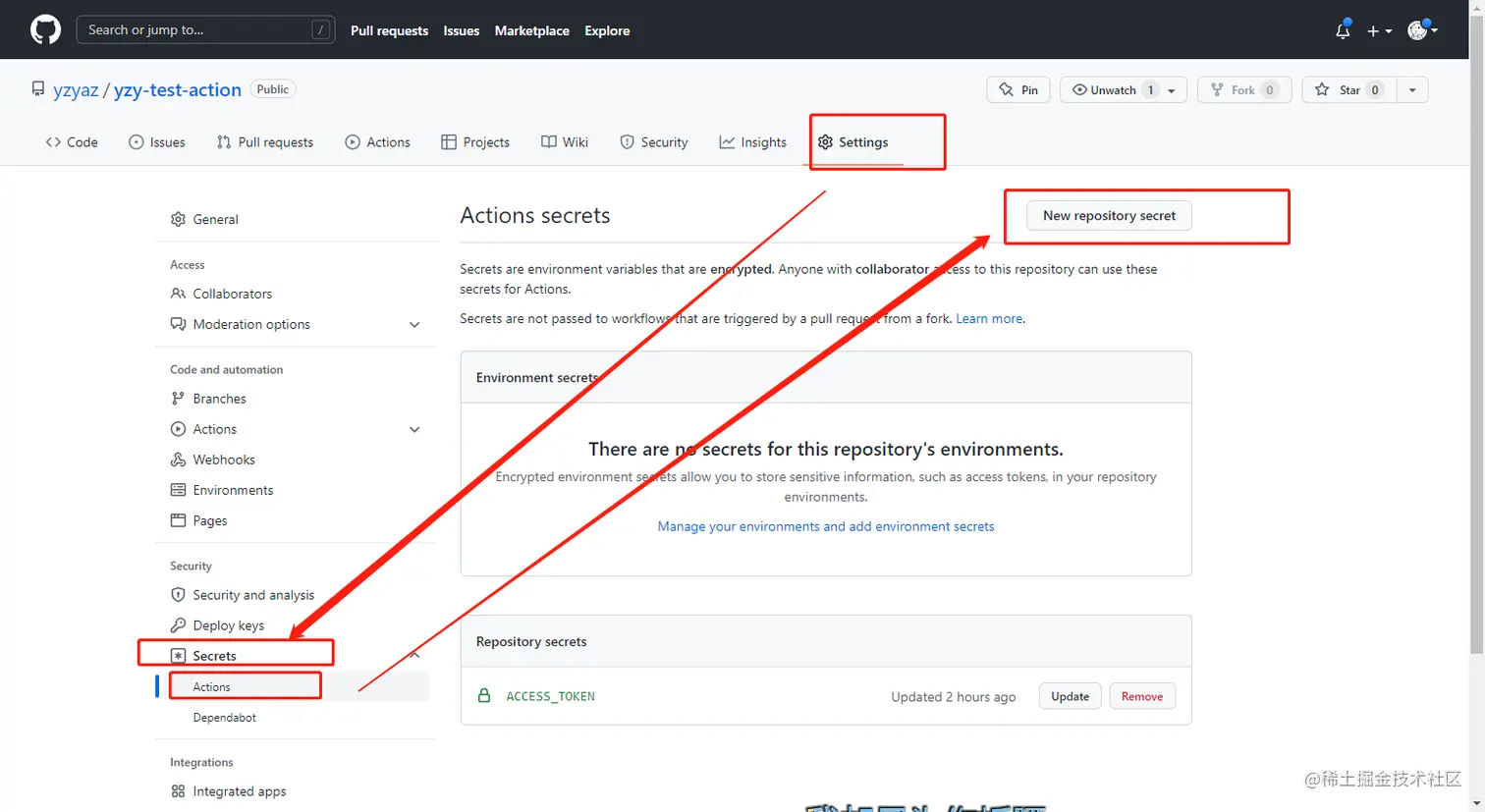Open the yzyaz owner link
Viewport: 1485px width, 812px height.
(76, 90)
